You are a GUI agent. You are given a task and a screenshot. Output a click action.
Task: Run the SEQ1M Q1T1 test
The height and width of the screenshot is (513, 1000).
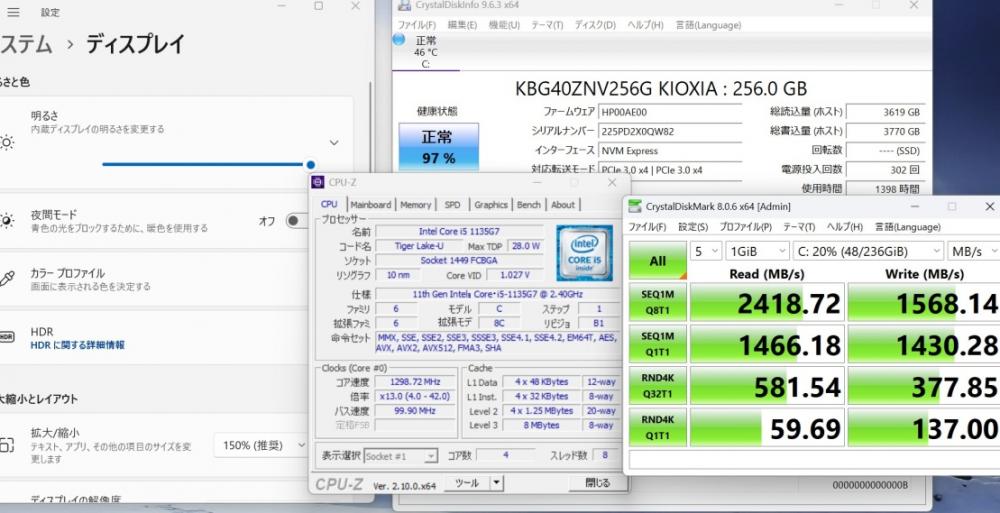pos(658,344)
